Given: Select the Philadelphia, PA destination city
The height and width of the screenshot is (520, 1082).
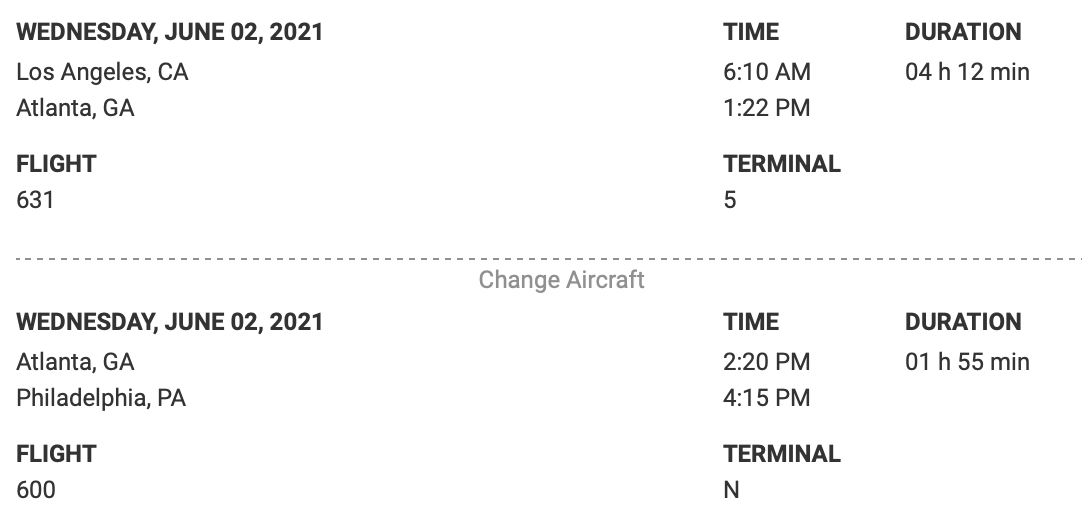Looking at the screenshot, I should coord(101,398).
